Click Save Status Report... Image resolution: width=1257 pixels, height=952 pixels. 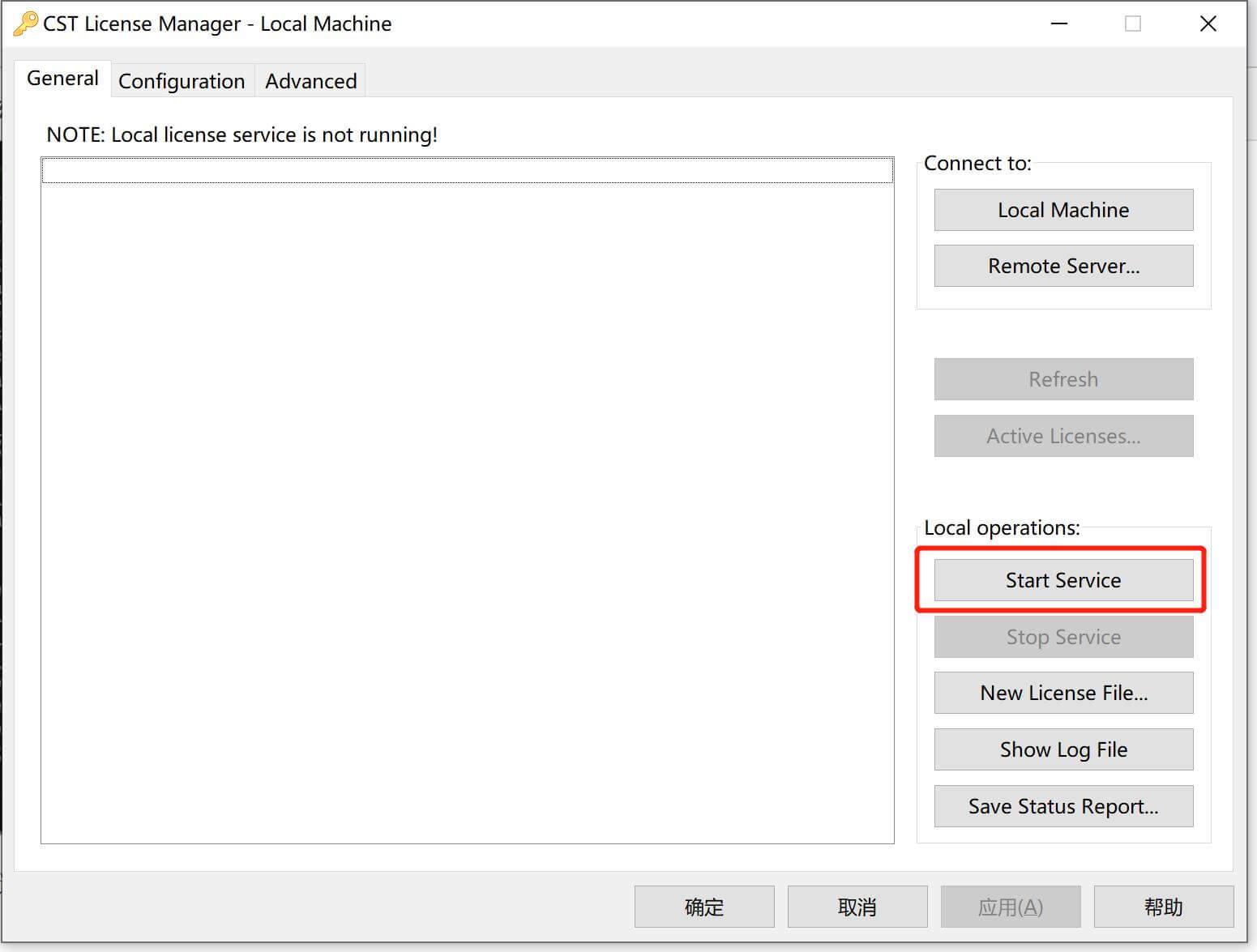click(x=1062, y=806)
